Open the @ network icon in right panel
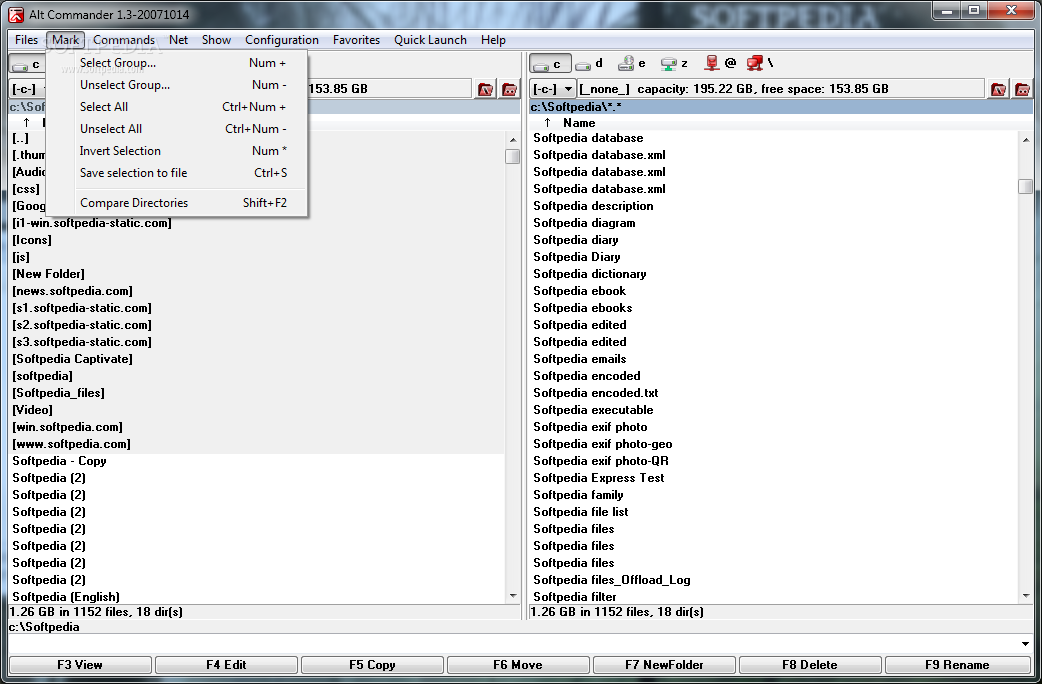This screenshot has height=684, width=1042. click(x=721, y=64)
